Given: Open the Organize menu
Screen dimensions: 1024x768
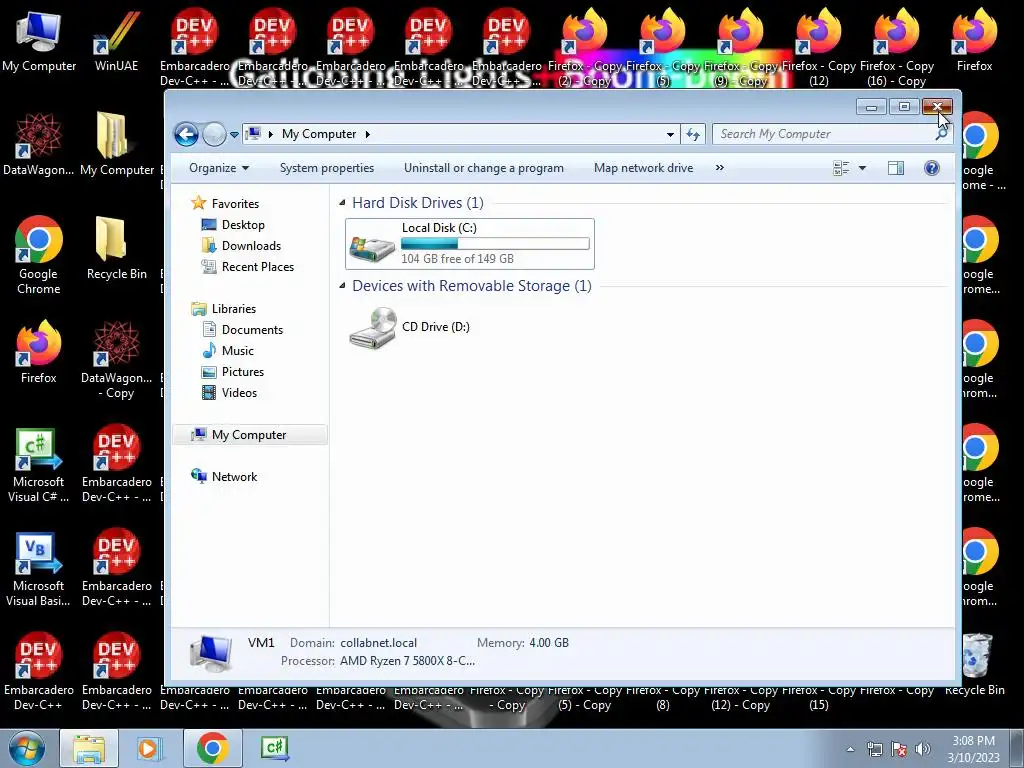Looking at the screenshot, I should click(x=219, y=168).
